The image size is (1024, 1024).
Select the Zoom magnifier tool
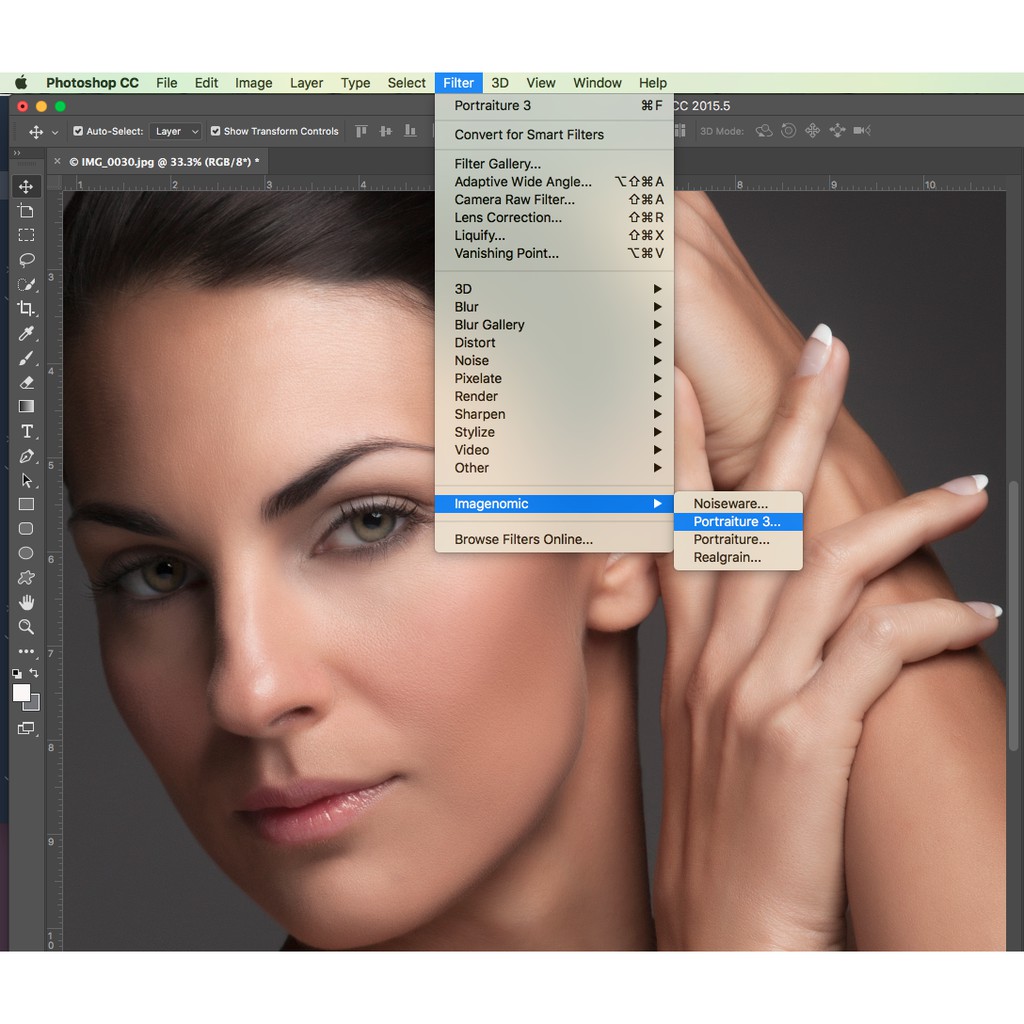27,627
